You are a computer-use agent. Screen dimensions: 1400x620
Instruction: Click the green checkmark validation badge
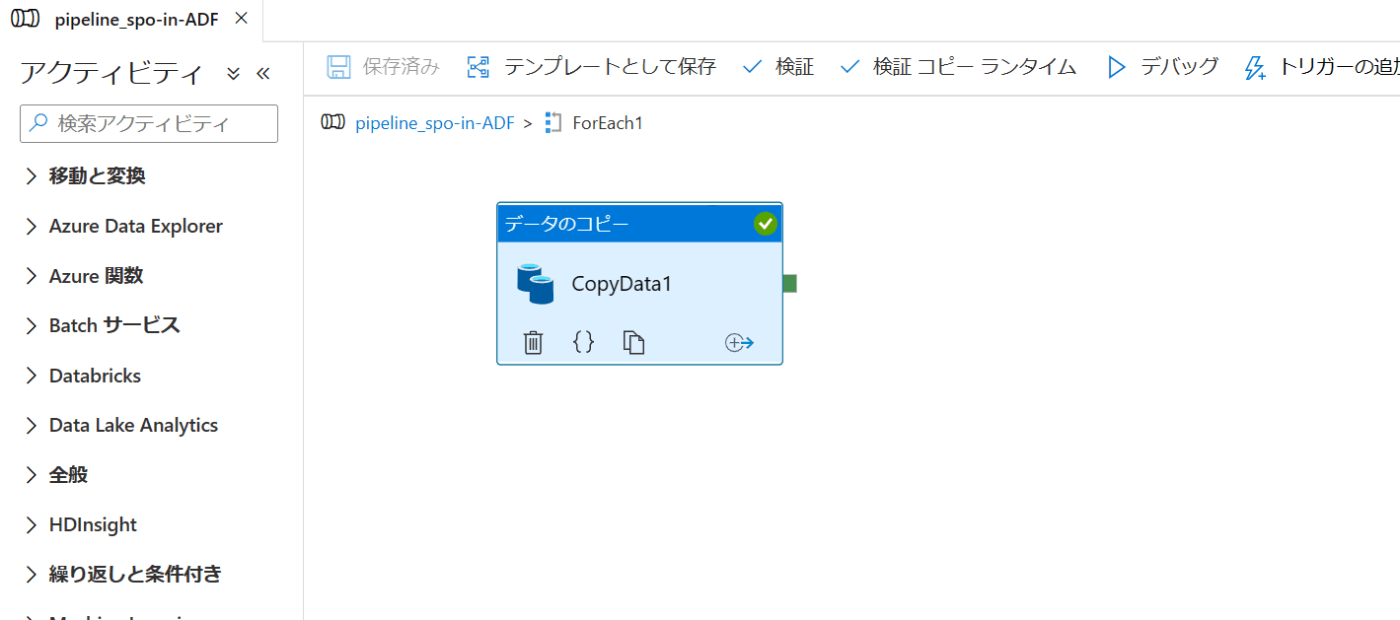[765, 224]
